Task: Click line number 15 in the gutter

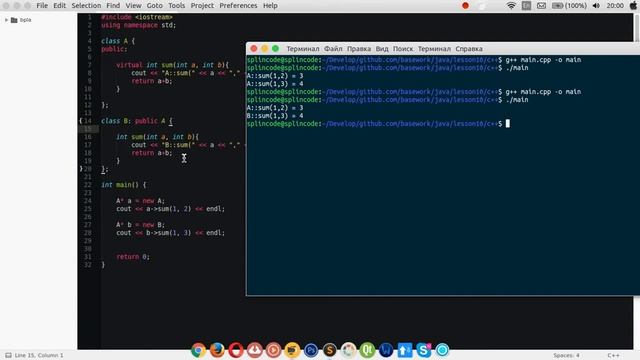Action: coord(88,129)
